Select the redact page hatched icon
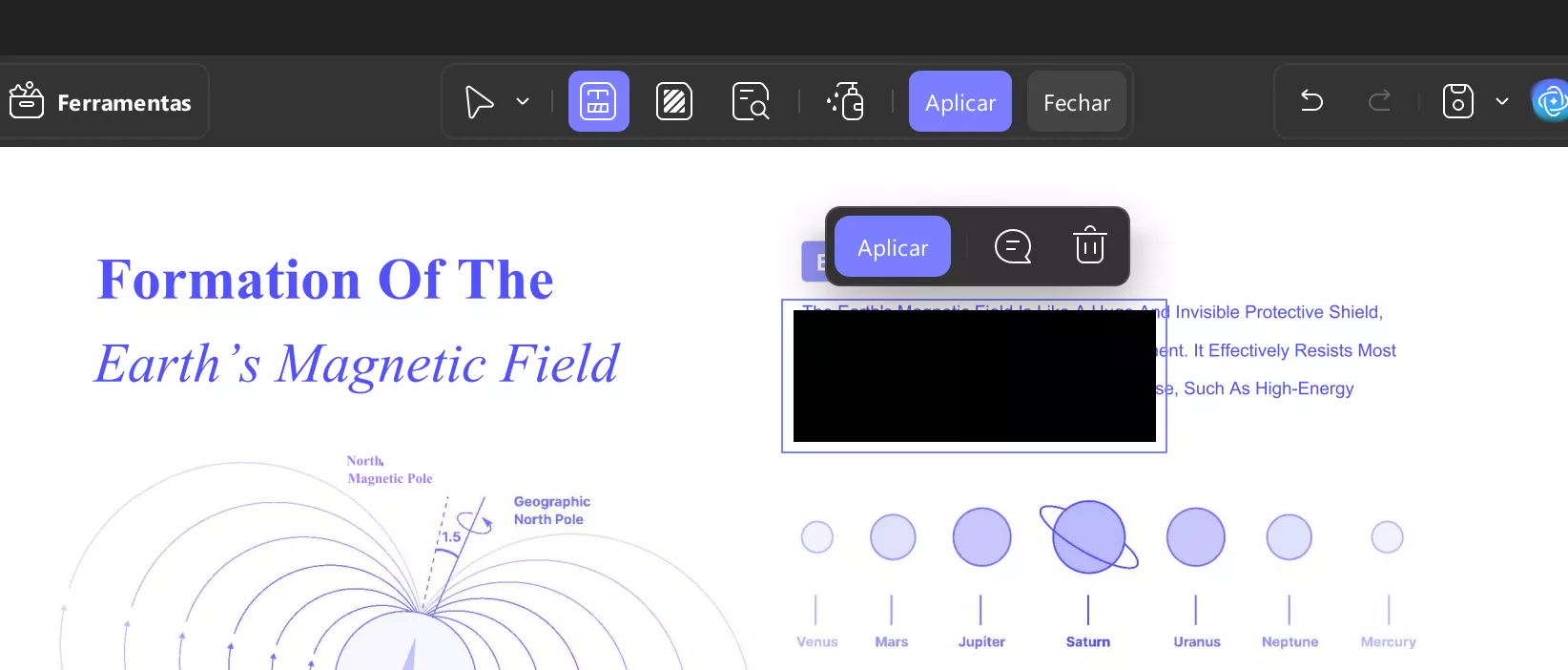The image size is (1568, 670). 674,101
